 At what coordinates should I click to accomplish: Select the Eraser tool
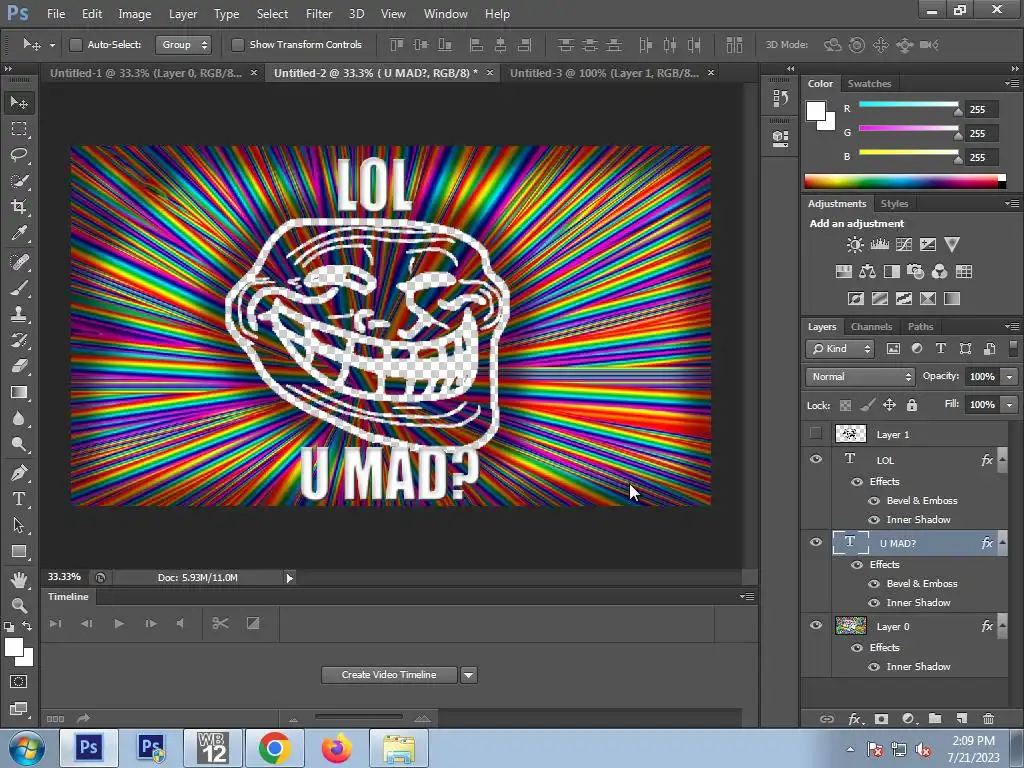click(x=19, y=366)
